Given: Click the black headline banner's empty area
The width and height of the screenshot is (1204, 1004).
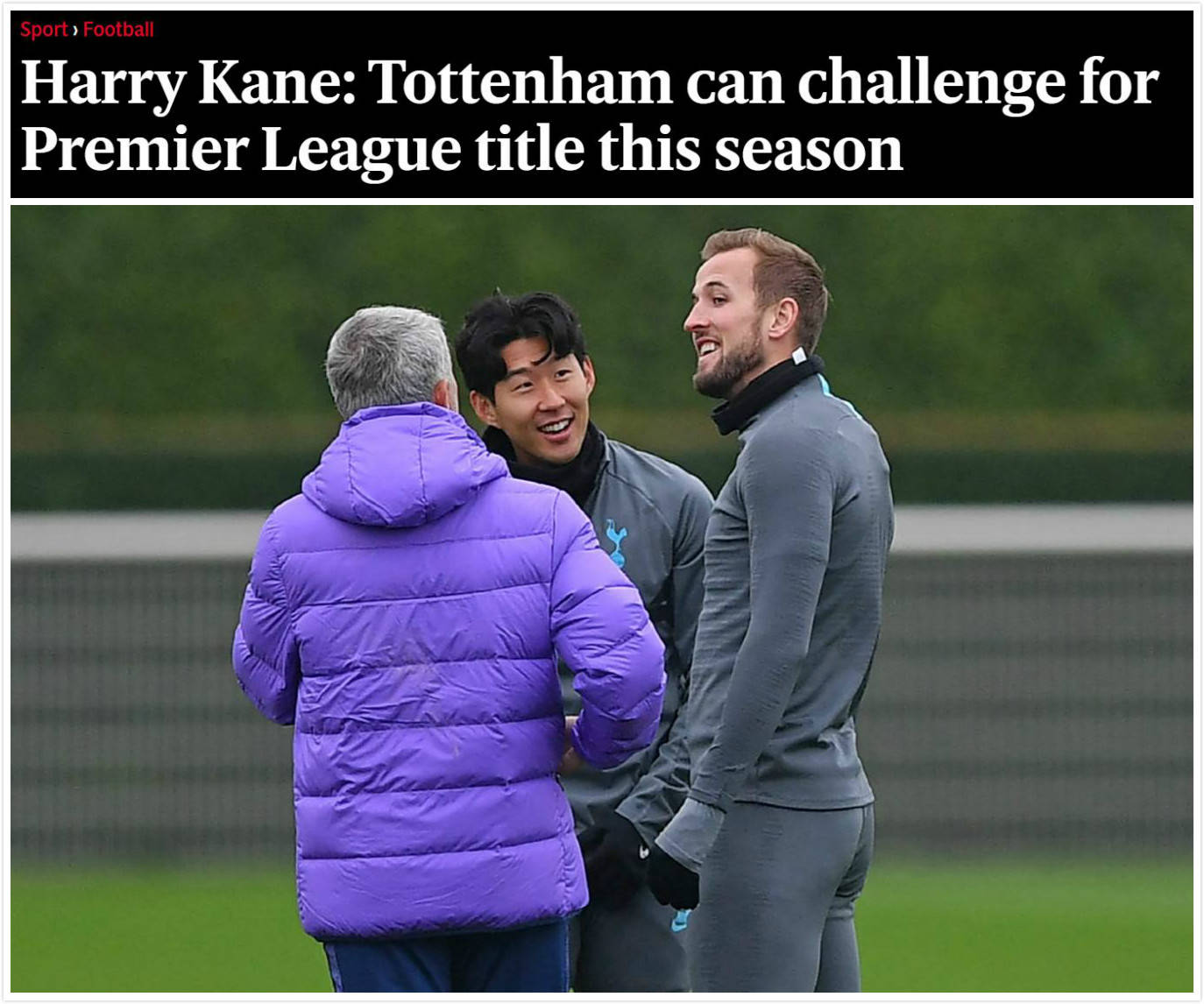Looking at the screenshot, I should (x=1052, y=149).
